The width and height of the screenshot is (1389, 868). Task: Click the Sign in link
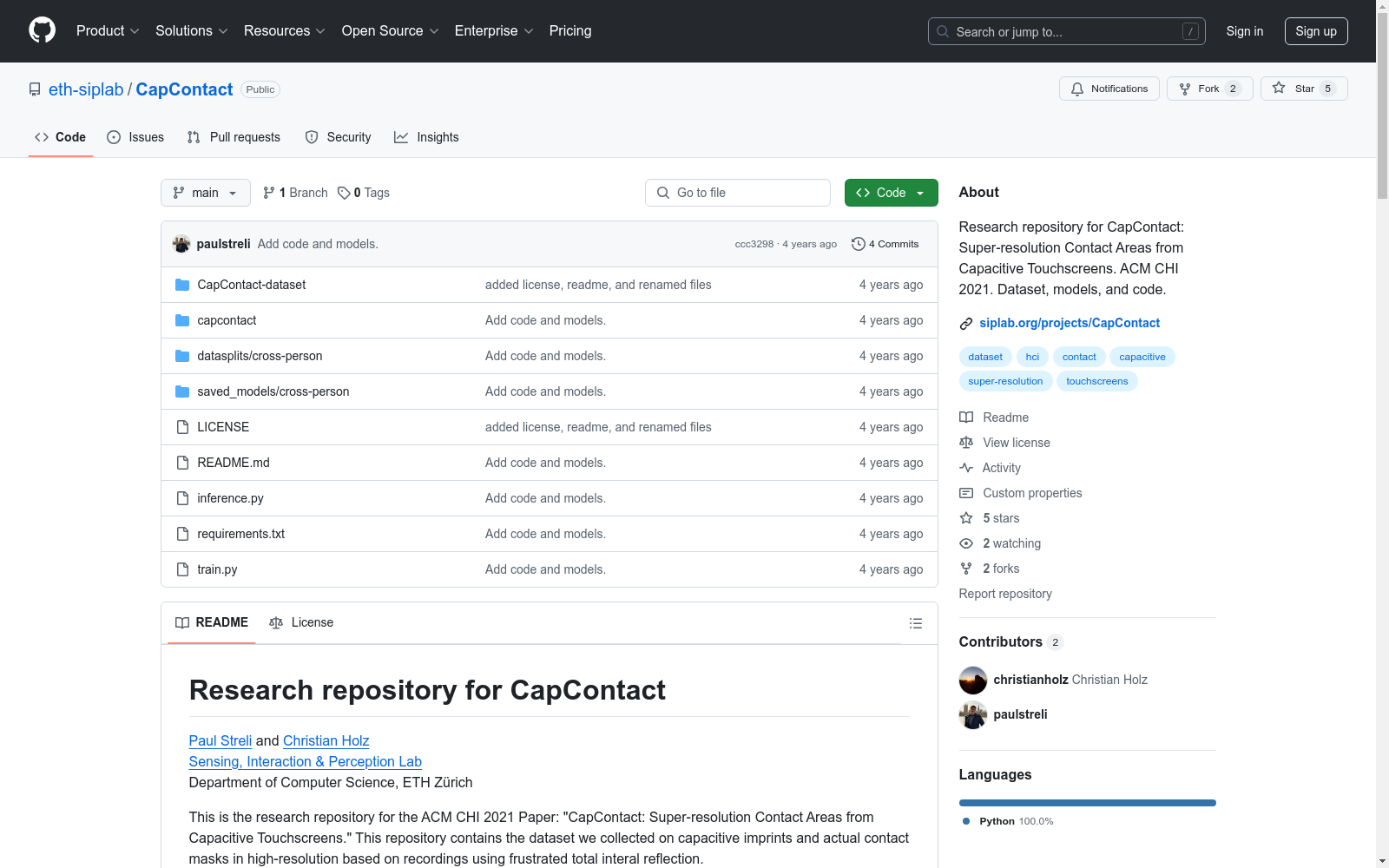(1245, 31)
